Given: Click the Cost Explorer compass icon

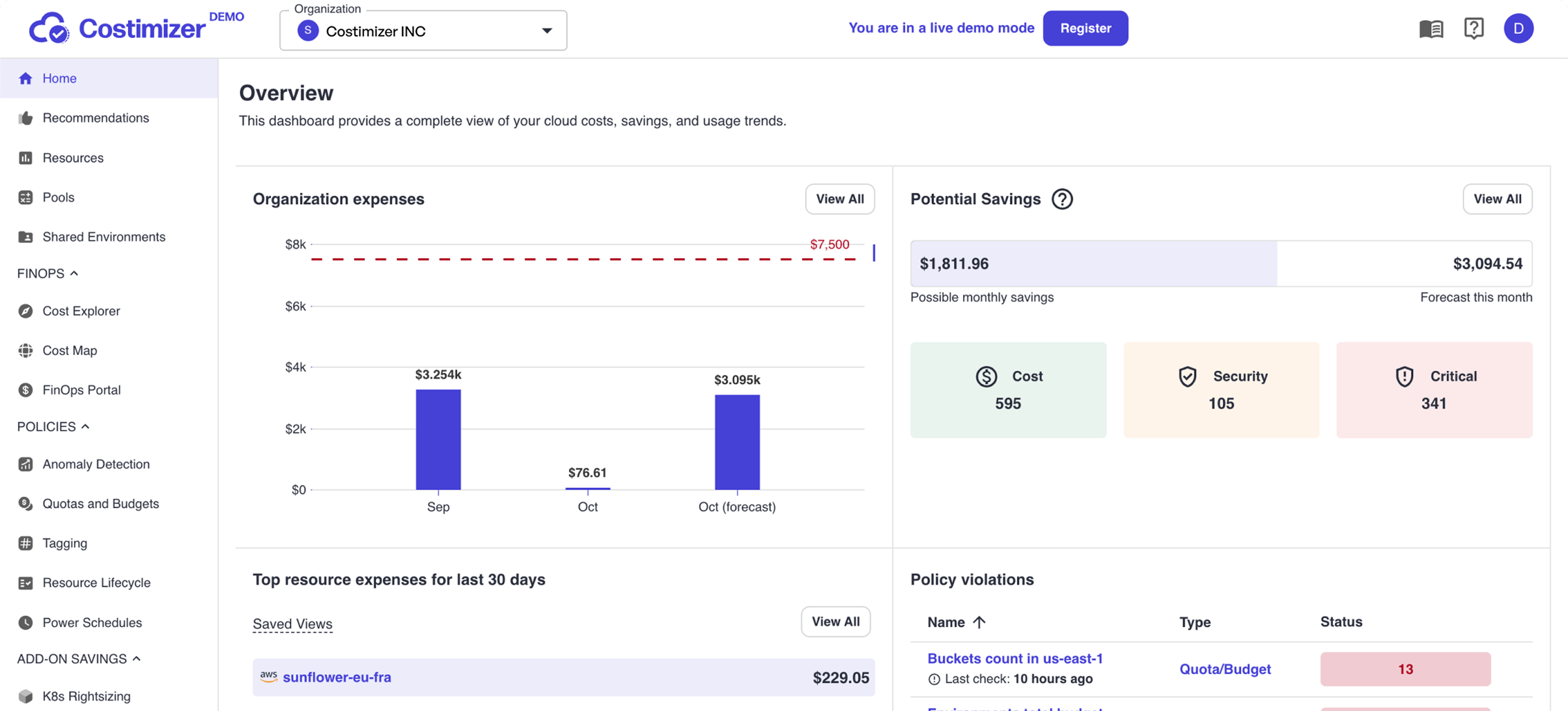Looking at the screenshot, I should point(26,311).
